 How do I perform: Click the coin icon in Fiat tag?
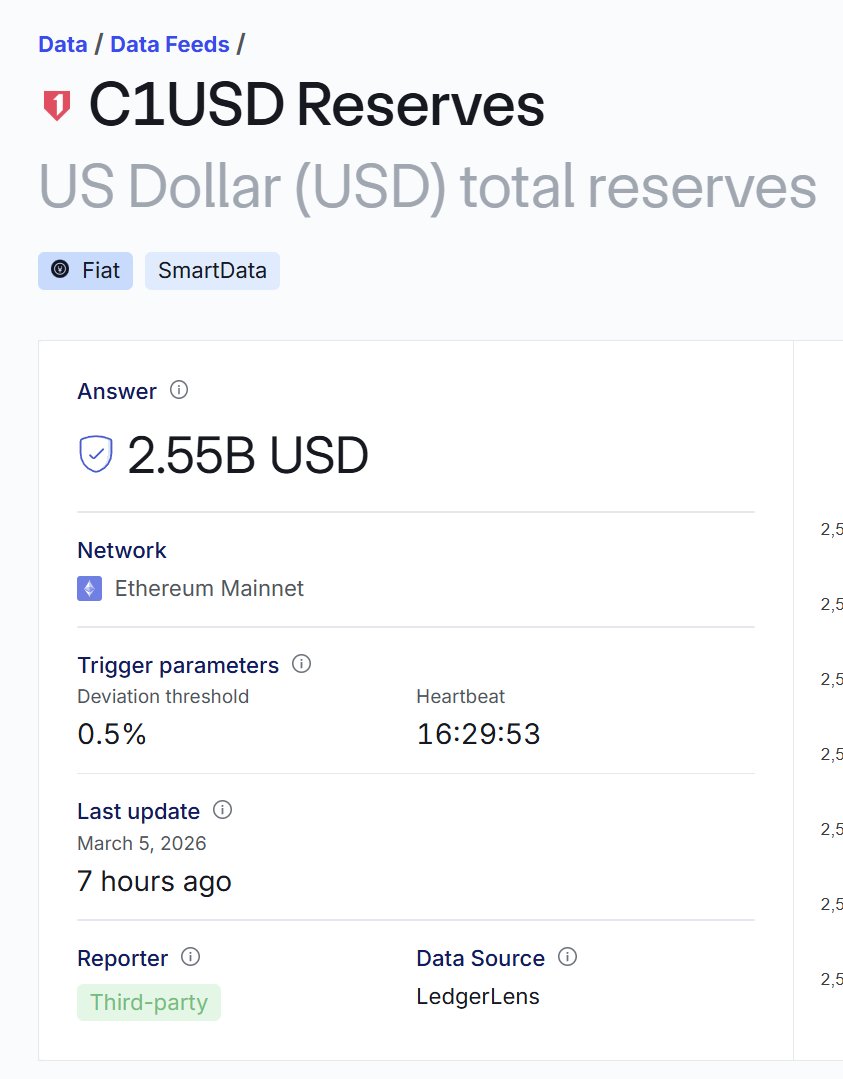60,270
